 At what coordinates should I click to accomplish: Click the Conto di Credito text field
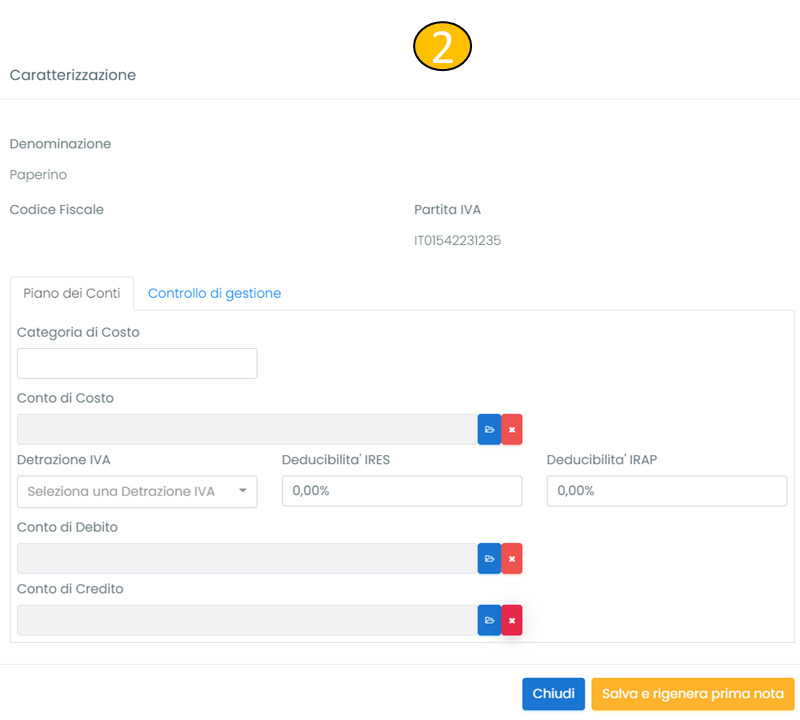[247, 620]
